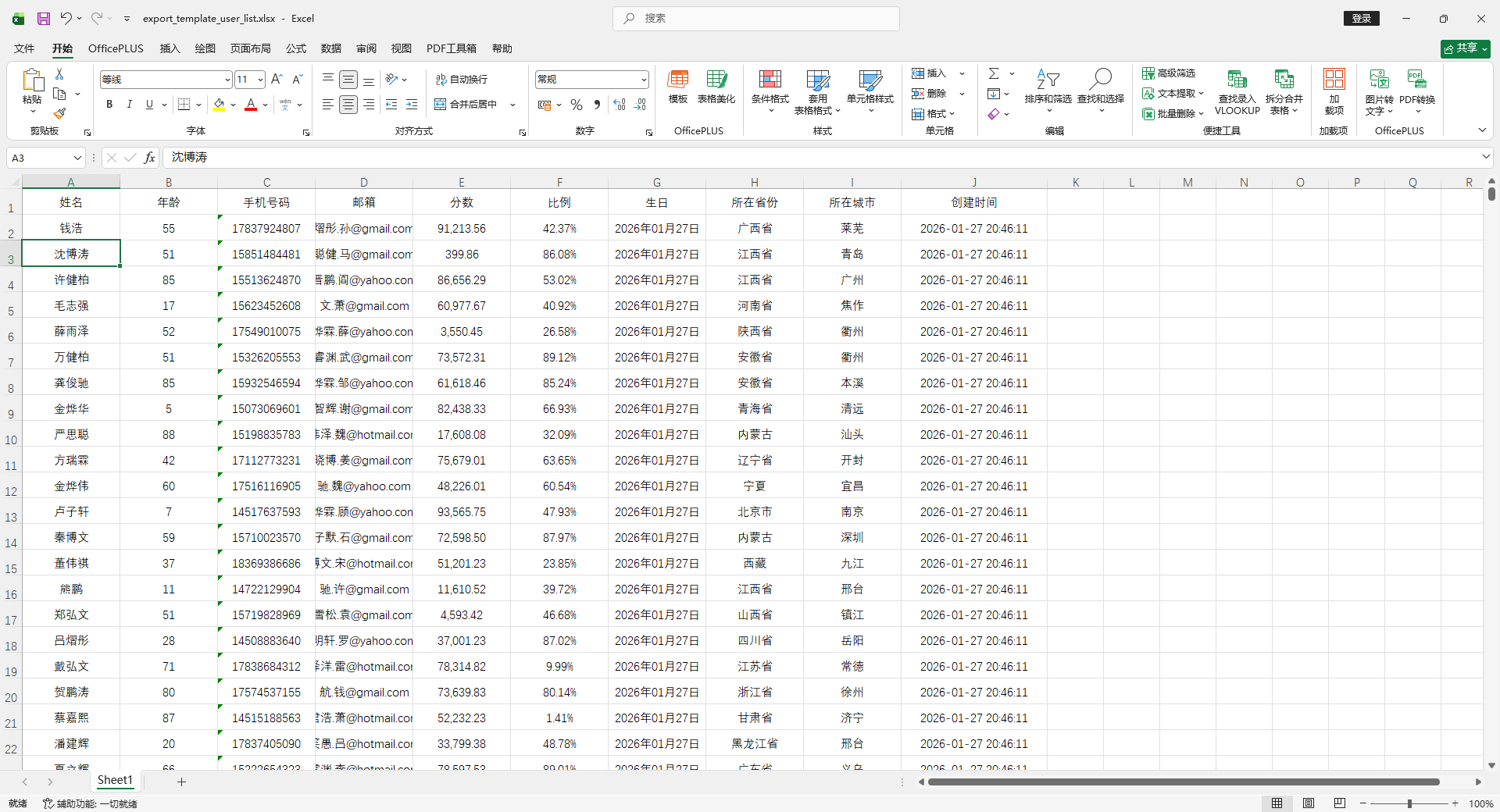The height and width of the screenshot is (812, 1500).
Task: Click the search box in title bar
Action: 756,18
